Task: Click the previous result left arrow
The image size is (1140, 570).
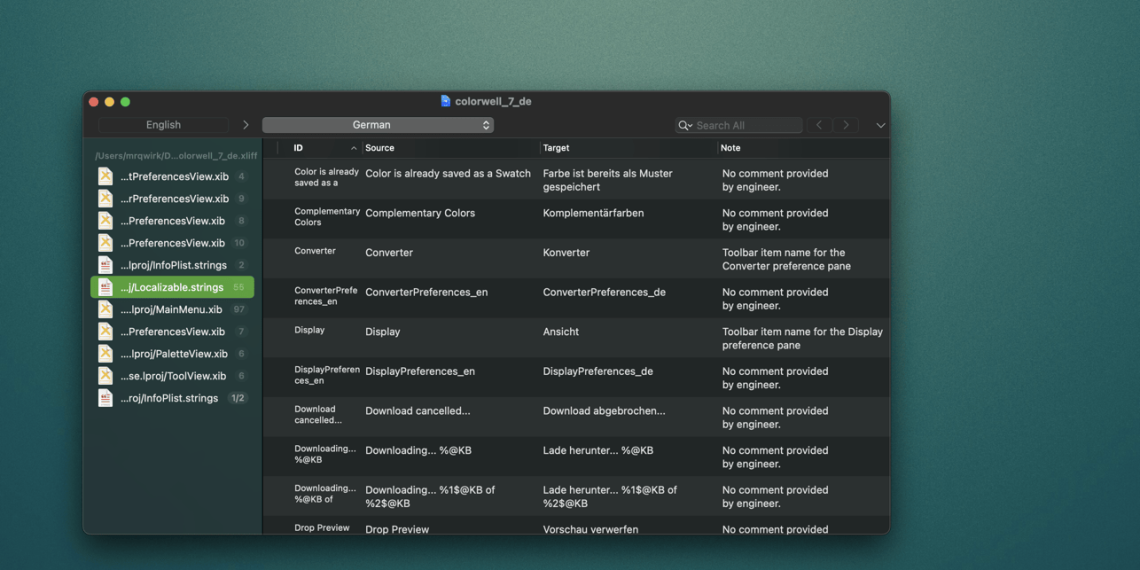Action: click(819, 125)
